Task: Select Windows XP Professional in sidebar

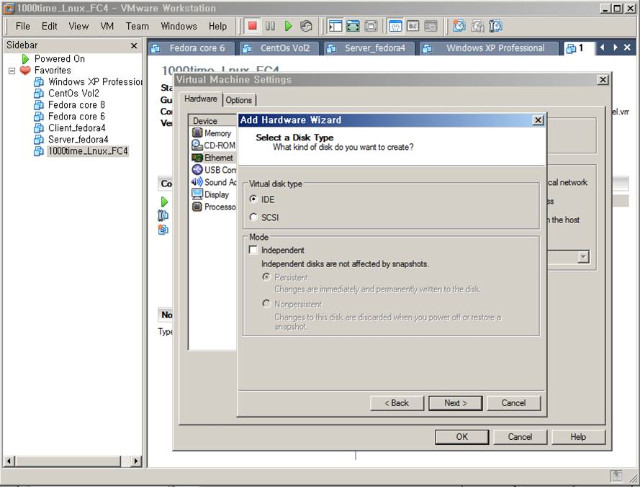Action: (95, 82)
